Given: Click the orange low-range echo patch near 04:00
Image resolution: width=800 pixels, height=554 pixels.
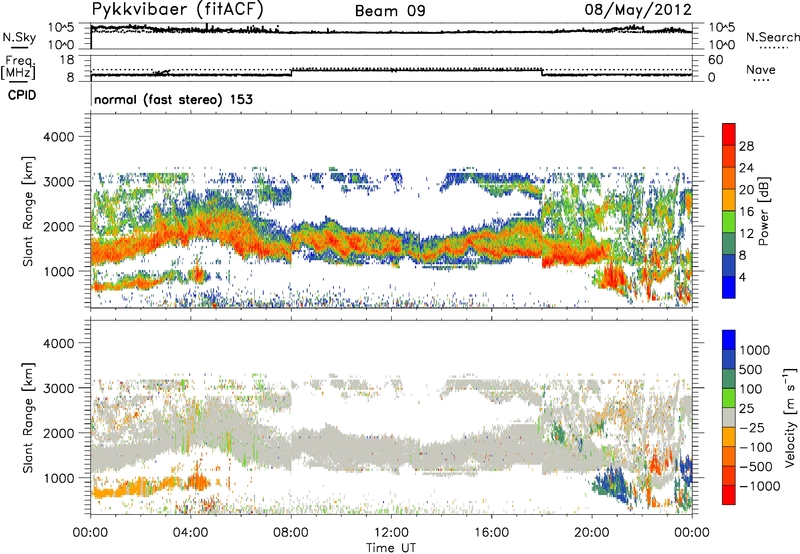Looking at the screenshot, I should click(x=197, y=275).
